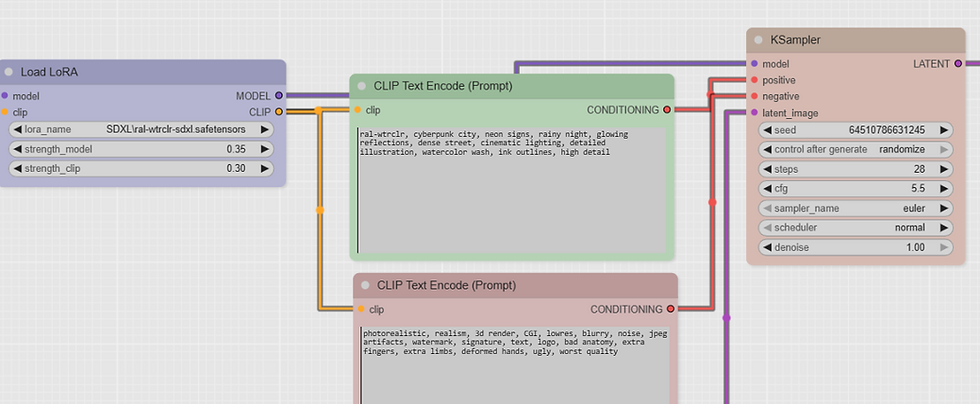Click the orange clip wire midpoint dot
The height and width of the screenshot is (404, 980).
click(320, 211)
